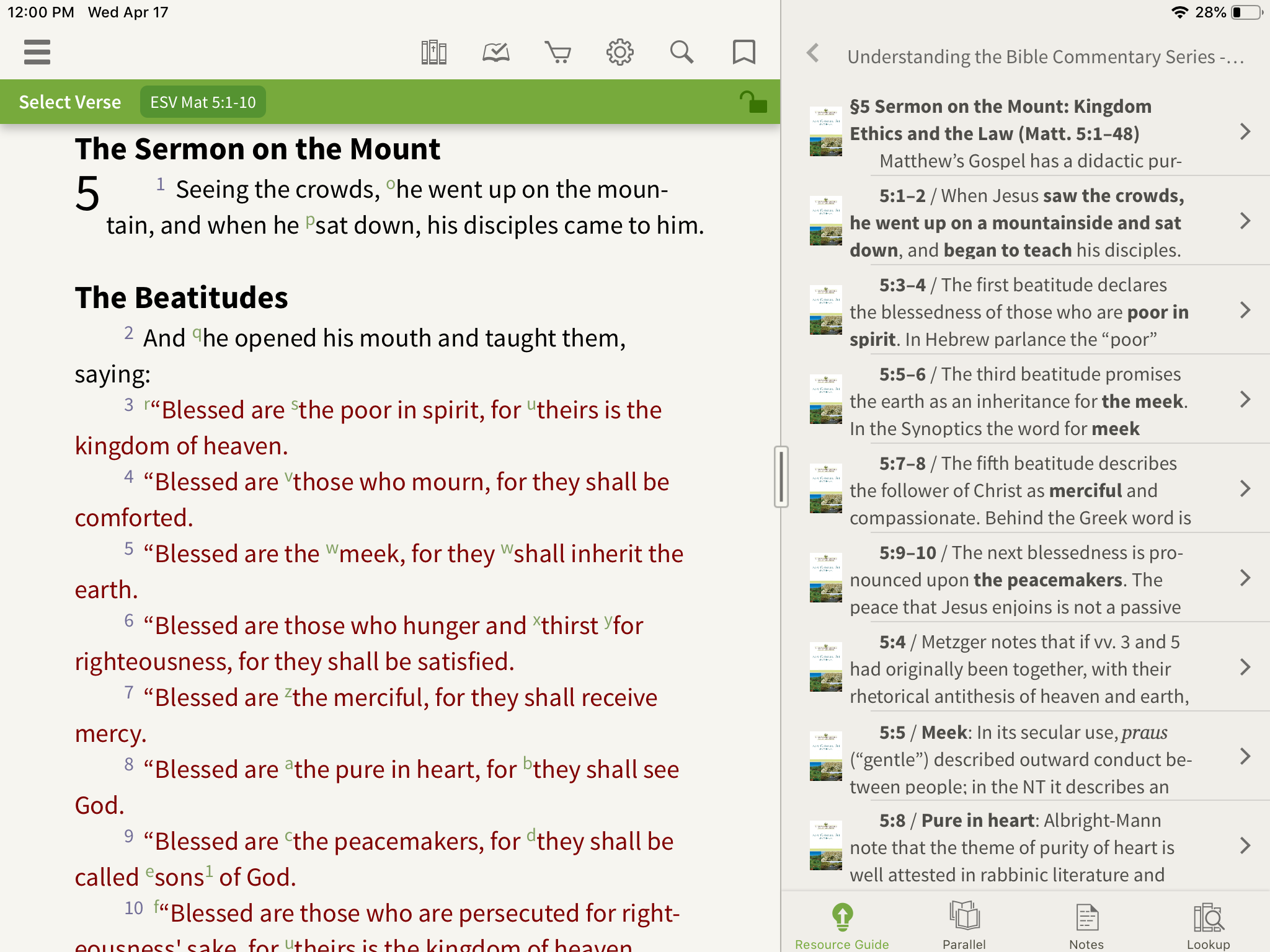Tap Understanding the Bible Commentary Series title
Screen dimensions: 1270x952
pyautogui.click(x=1046, y=57)
